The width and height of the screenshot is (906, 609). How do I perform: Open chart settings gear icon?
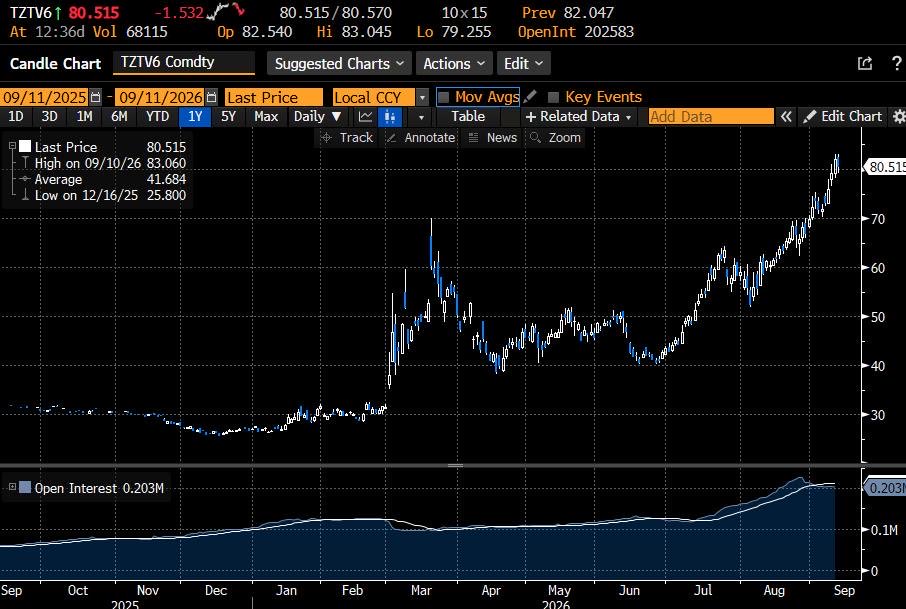[898, 117]
